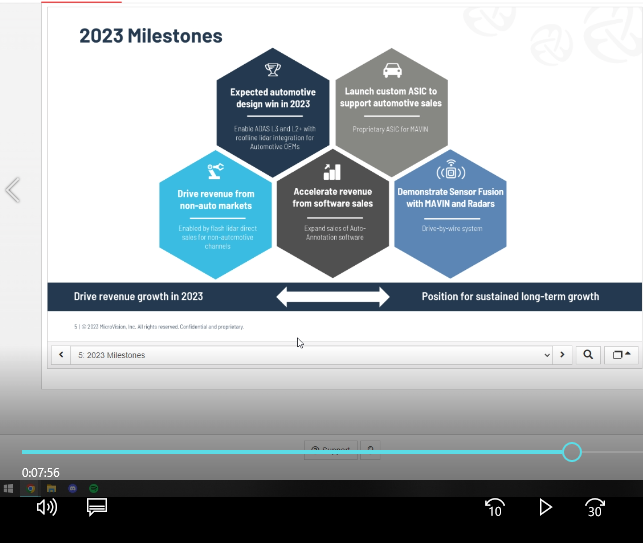This screenshot has height=543, width=643.
Task: Click the progress bar scrubber handle
Action: click(x=572, y=452)
